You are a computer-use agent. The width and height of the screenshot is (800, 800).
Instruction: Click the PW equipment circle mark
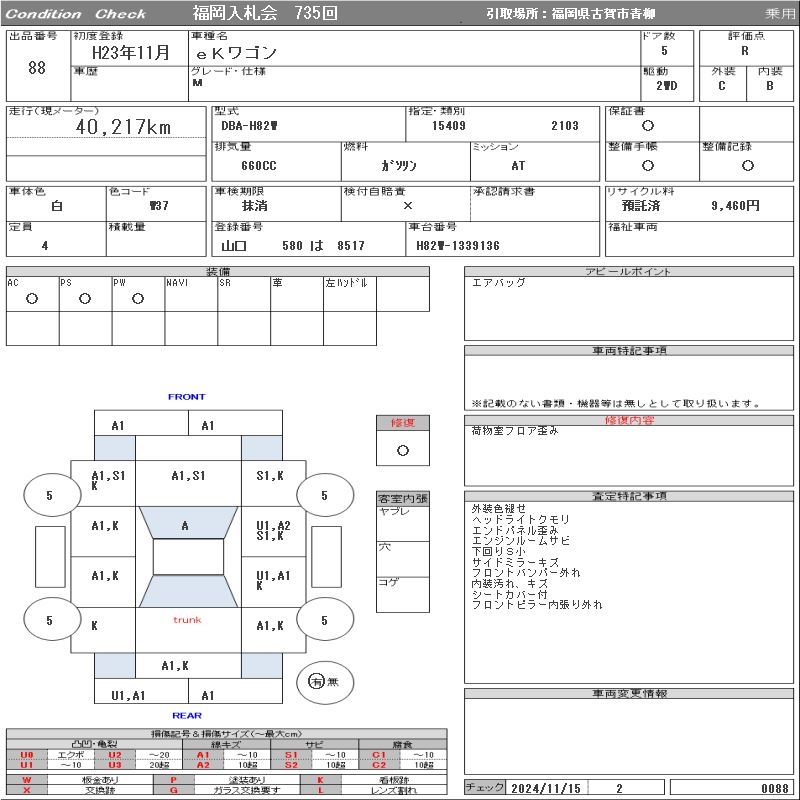click(x=138, y=298)
